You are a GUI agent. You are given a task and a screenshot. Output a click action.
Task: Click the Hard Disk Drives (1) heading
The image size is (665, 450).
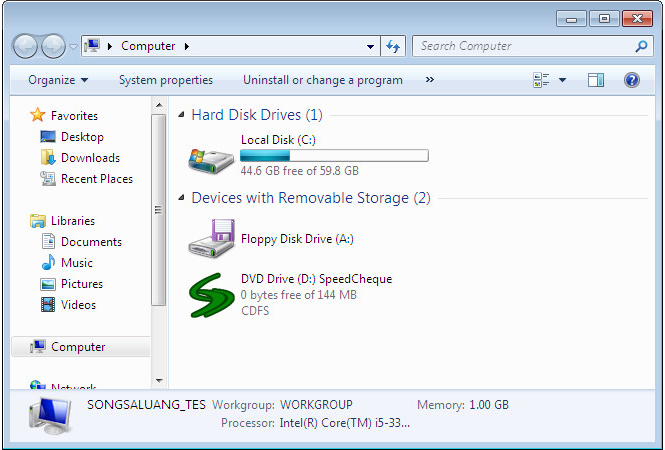(257, 115)
